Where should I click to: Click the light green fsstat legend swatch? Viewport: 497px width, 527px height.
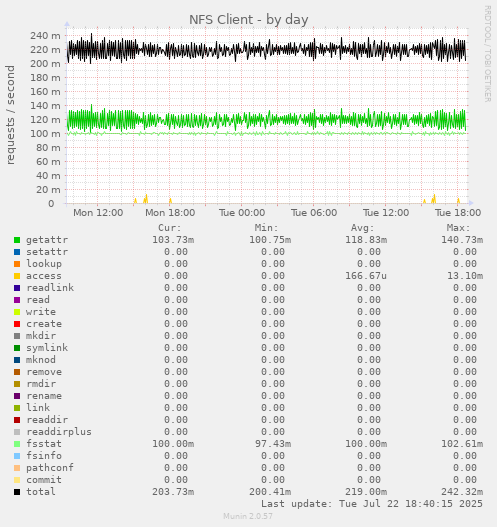pos(17,444)
